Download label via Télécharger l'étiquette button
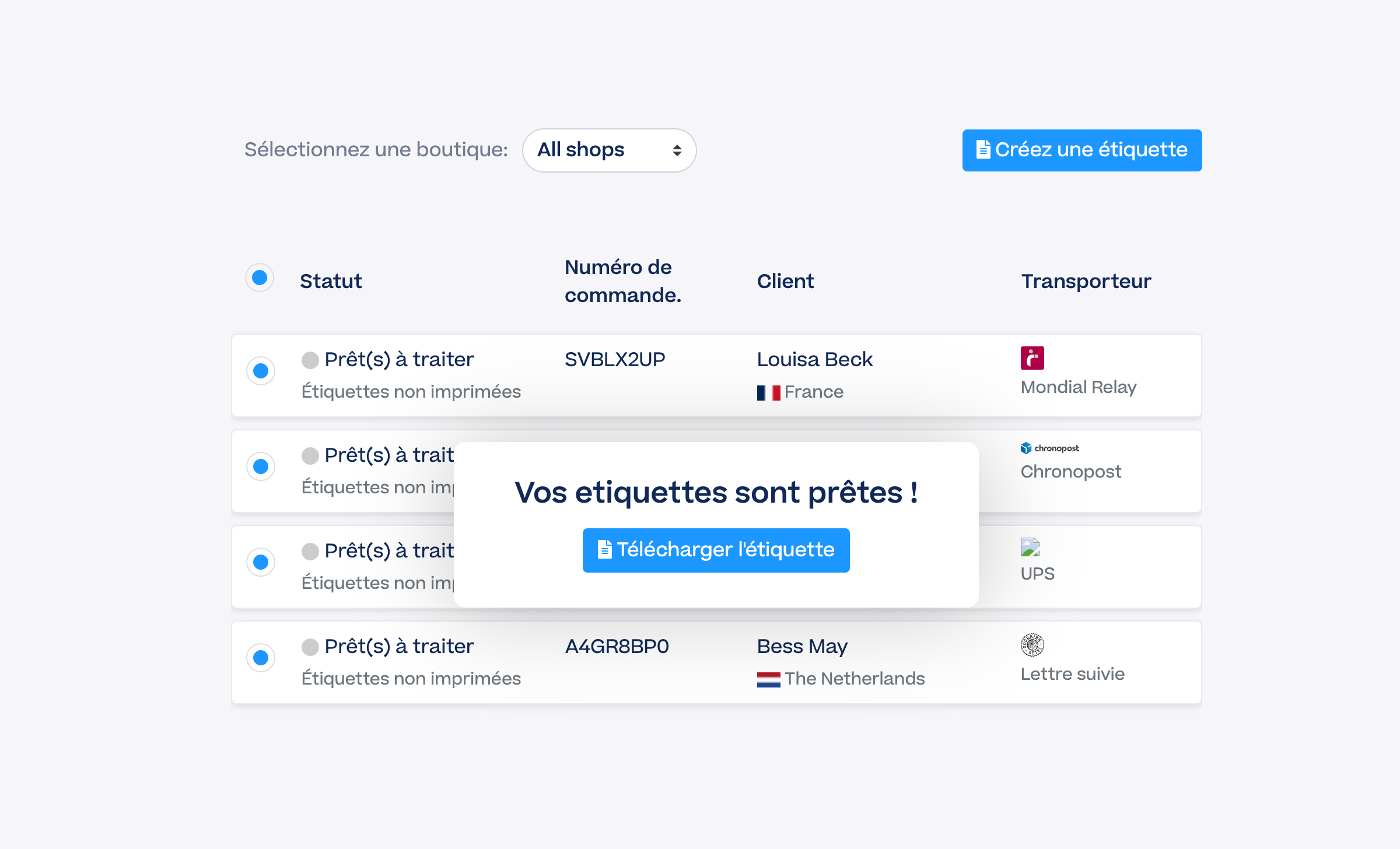This screenshot has width=1400, height=849. pyautogui.click(x=716, y=550)
